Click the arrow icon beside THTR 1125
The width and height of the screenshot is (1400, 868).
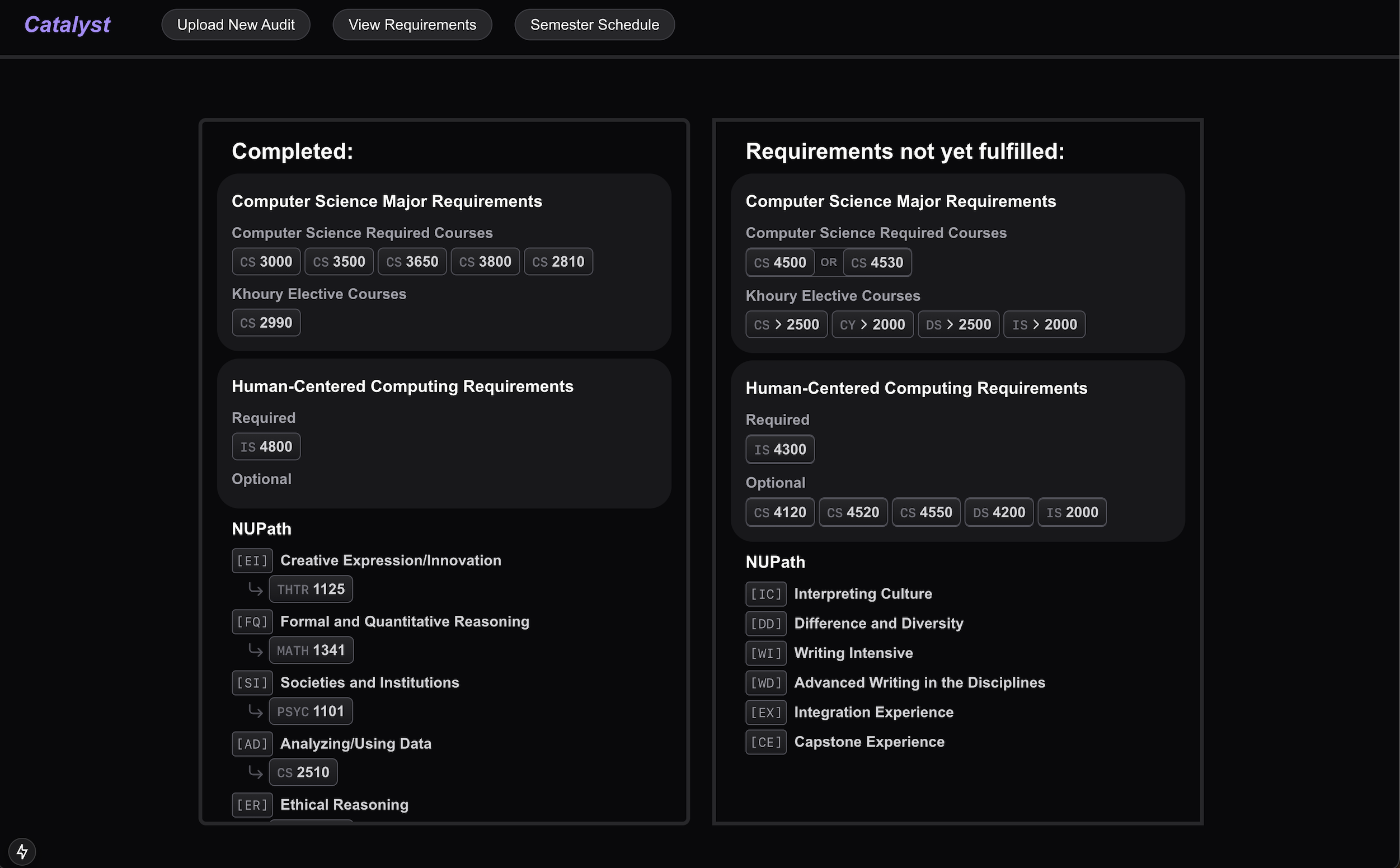[x=255, y=589]
